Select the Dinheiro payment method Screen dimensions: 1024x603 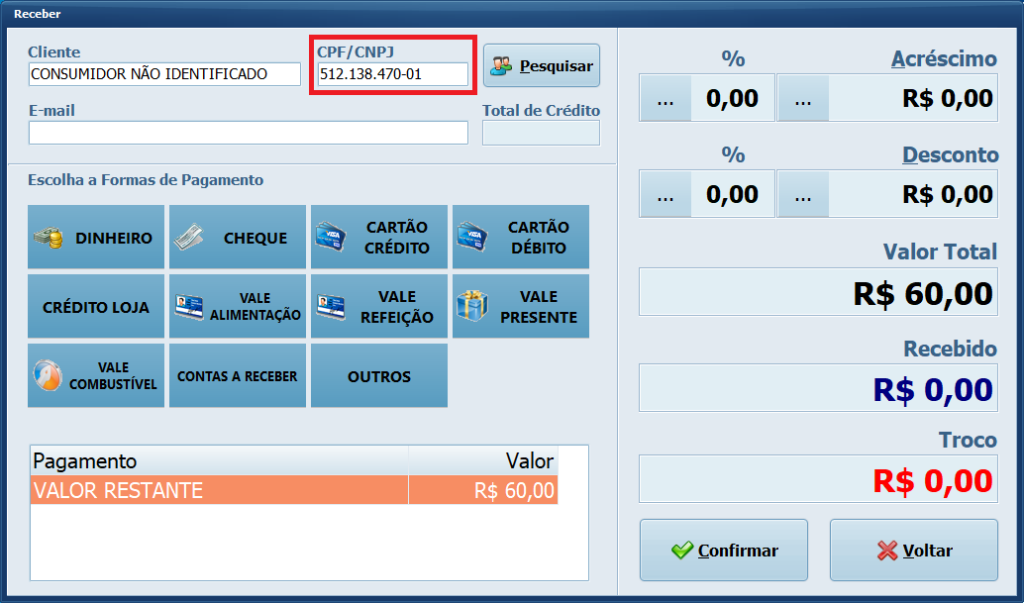pos(96,238)
